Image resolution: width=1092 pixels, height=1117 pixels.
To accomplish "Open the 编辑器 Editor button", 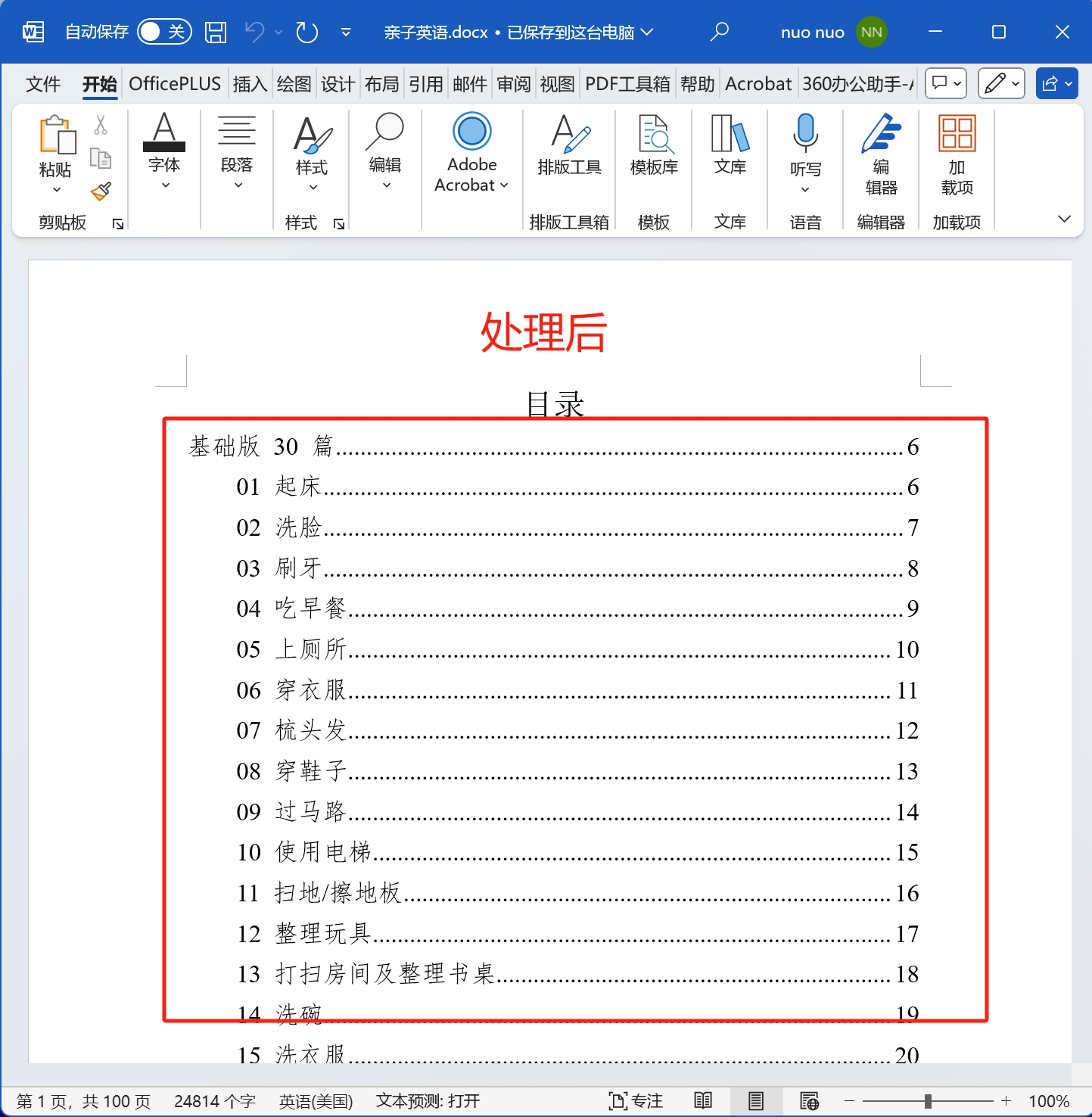I will coord(881,154).
